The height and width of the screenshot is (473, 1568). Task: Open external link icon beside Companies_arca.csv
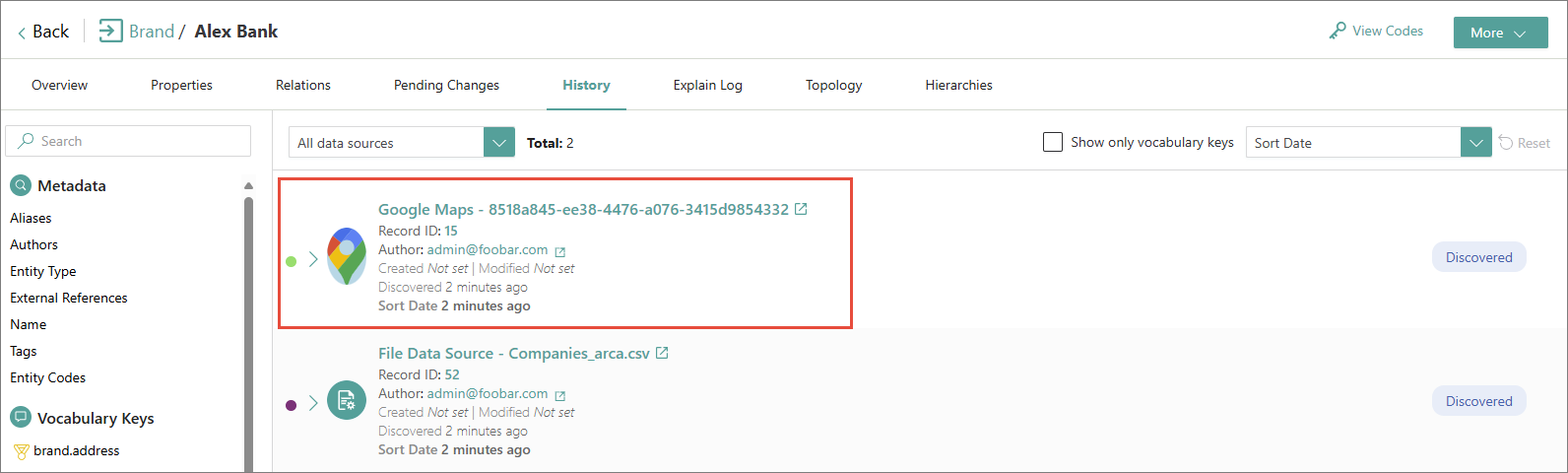[662, 353]
